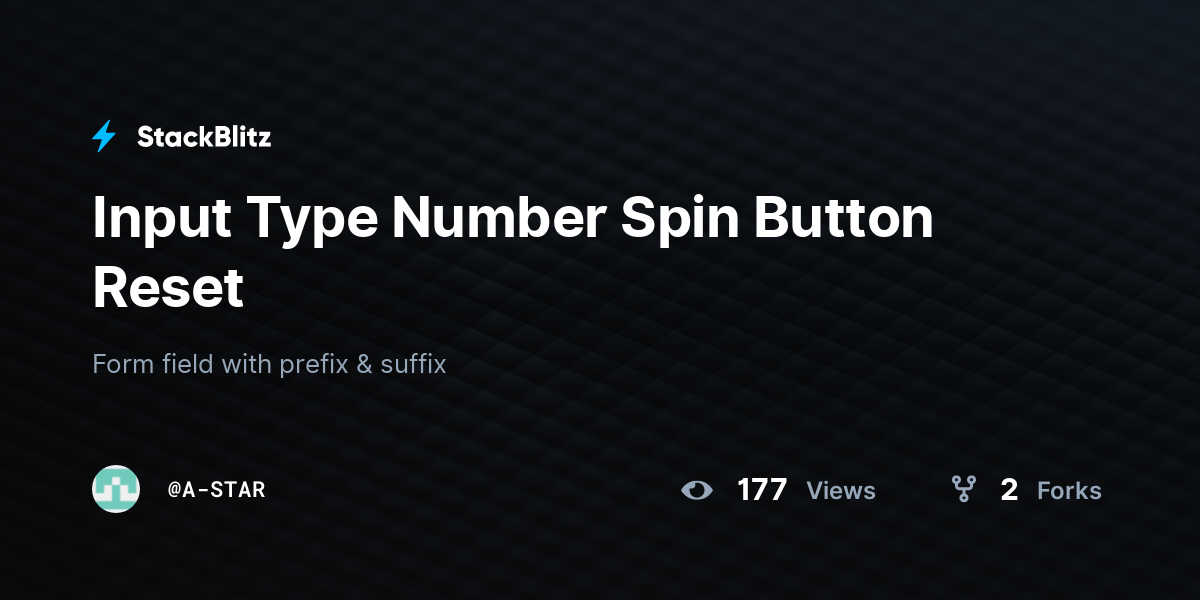Click the Views label
This screenshot has height=600, width=1200.
[x=841, y=491]
